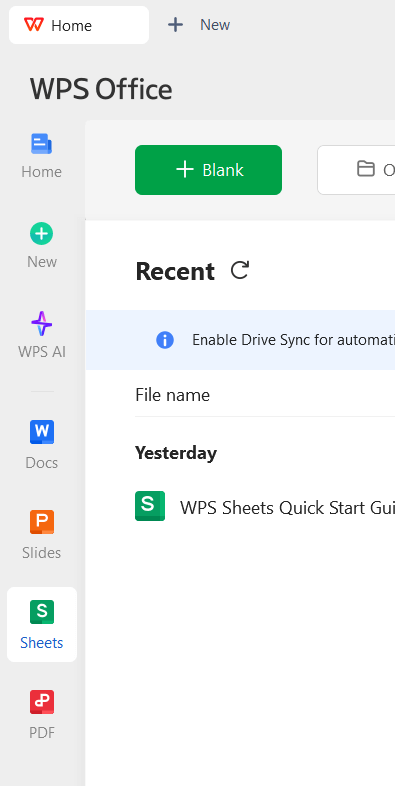Create a Blank spreadsheet

[208, 170]
